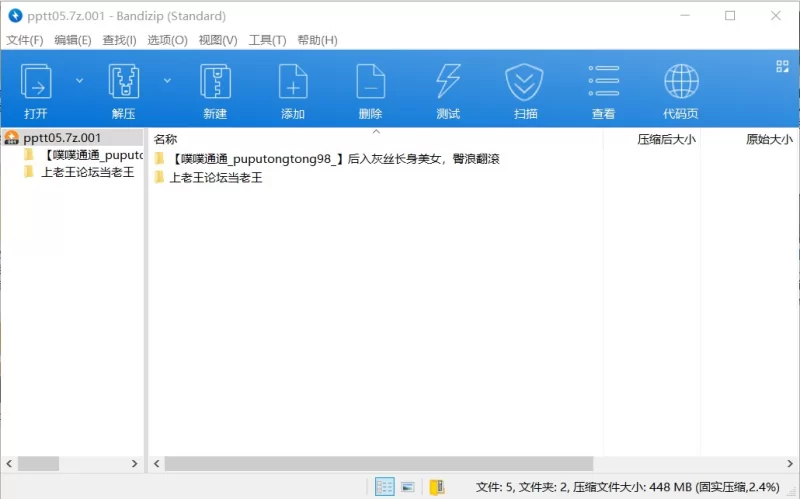800x499 pixels.
Task: Click the View (查看) list icon
Action: point(604,81)
